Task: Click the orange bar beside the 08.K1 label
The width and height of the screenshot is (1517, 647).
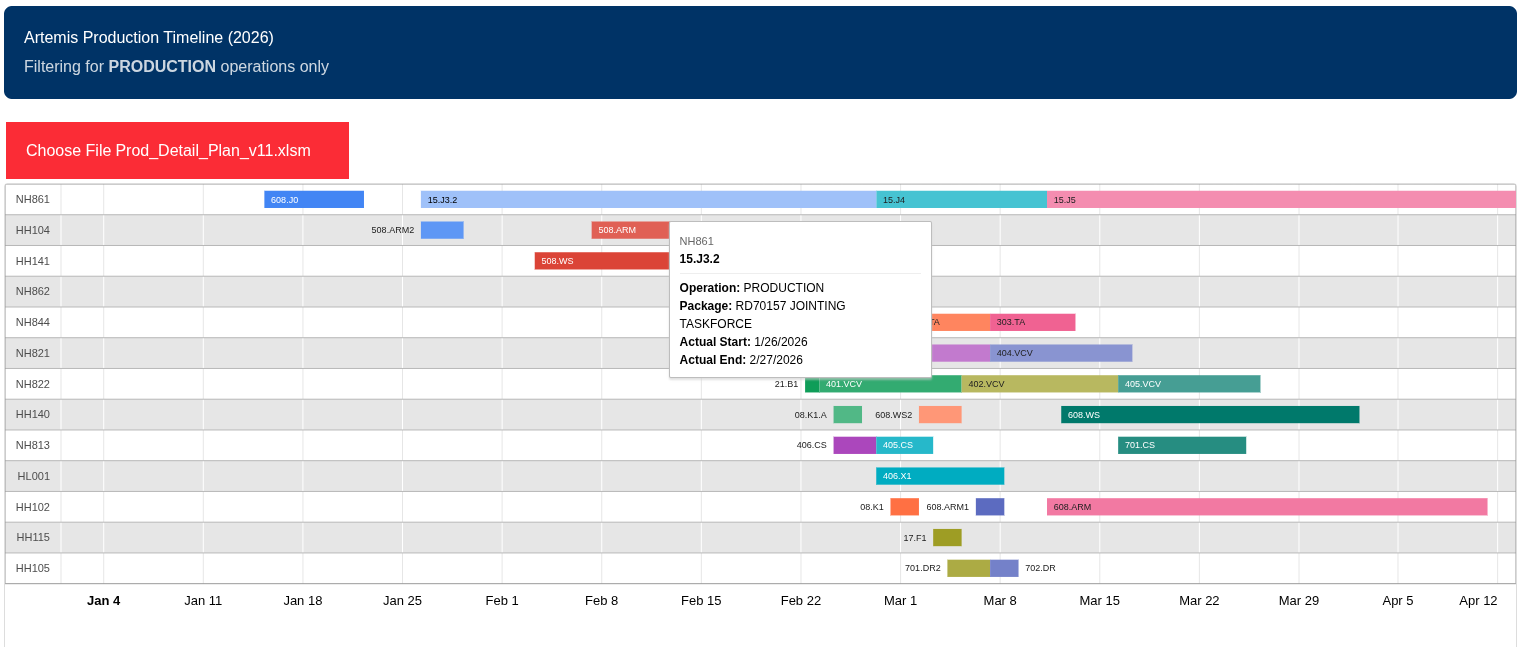Action: [905, 507]
